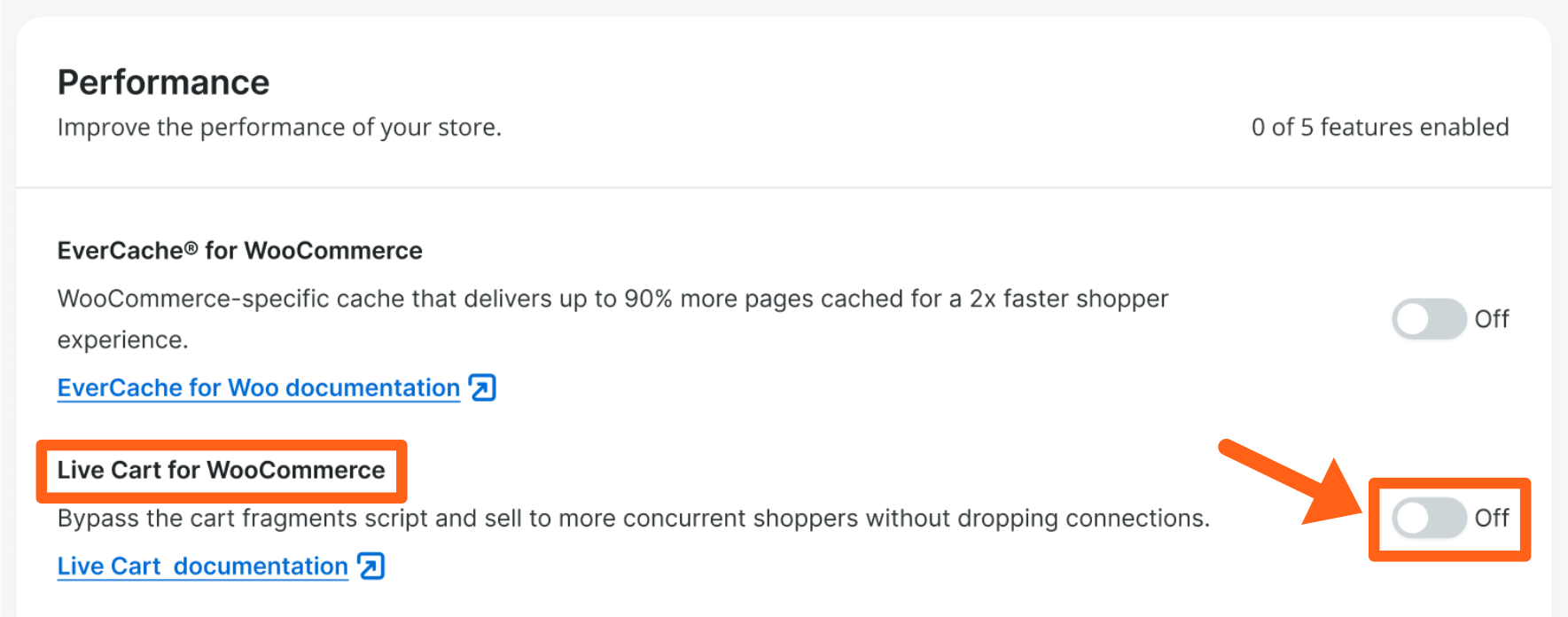This screenshot has width=1568, height=617.
Task: Open the Live Cart documentation link
Action: tap(202, 566)
